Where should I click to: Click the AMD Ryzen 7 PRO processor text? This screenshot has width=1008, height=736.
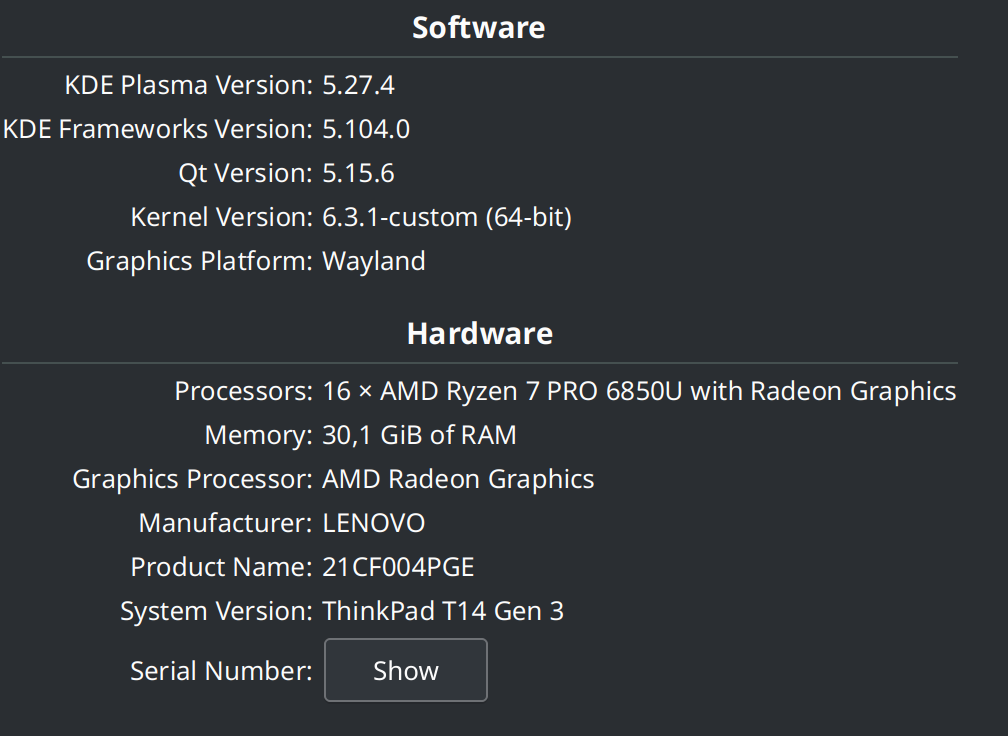638,391
